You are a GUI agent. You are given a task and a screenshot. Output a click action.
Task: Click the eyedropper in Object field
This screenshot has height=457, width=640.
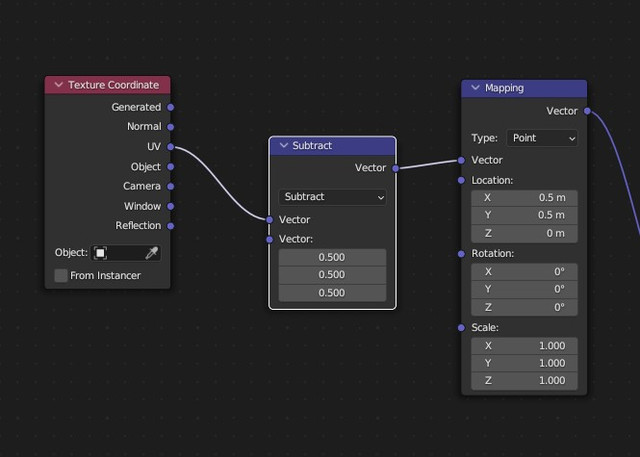(151, 253)
